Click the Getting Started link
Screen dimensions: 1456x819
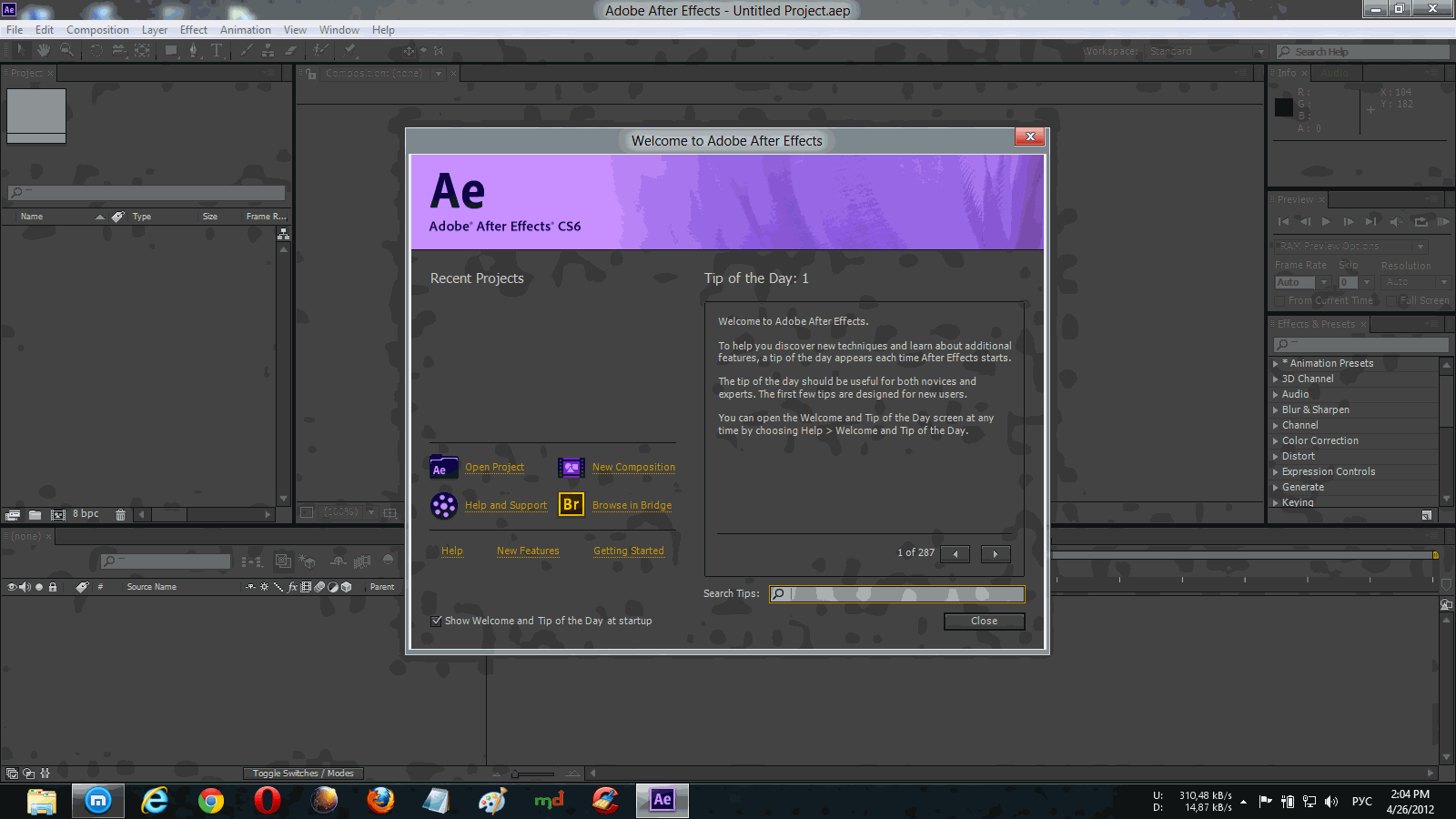pos(629,551)
